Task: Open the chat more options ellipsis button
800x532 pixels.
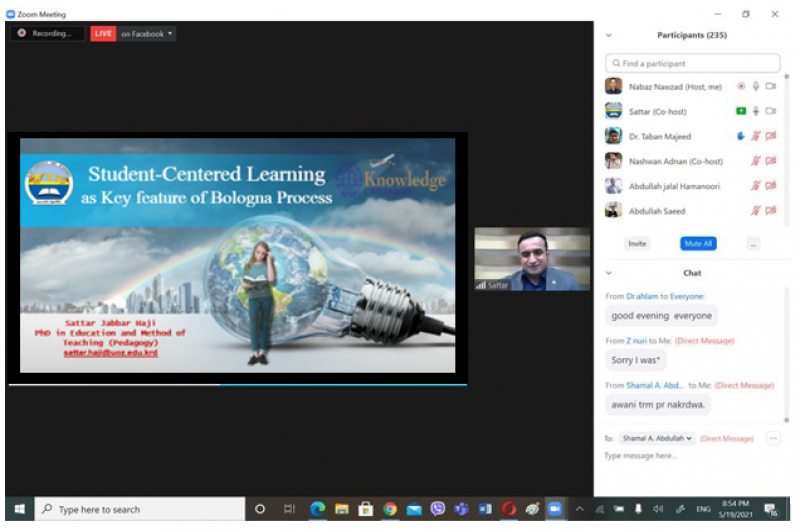Action: point(772,438)
